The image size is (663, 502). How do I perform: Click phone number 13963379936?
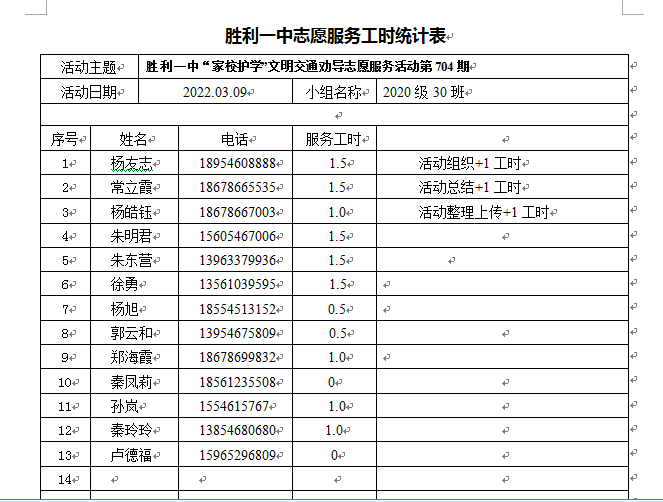tap(237, 260)
